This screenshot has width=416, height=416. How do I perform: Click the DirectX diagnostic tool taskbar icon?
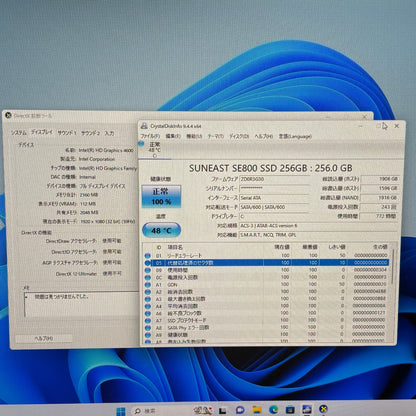(323, 409)
